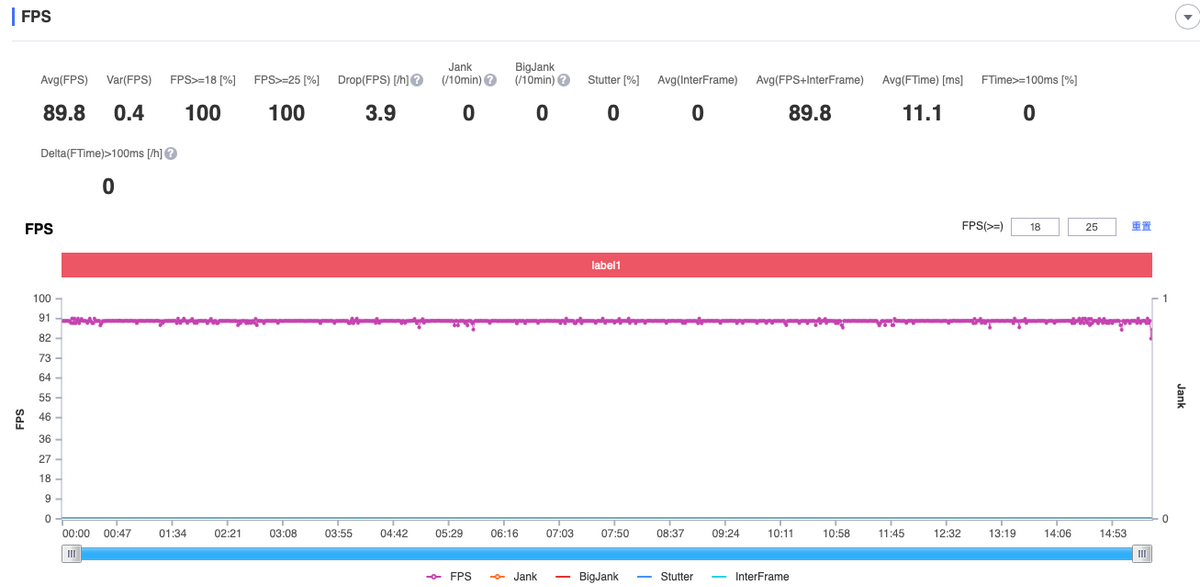Click the FPS threshold field showing 18

tap(1035, 227)
